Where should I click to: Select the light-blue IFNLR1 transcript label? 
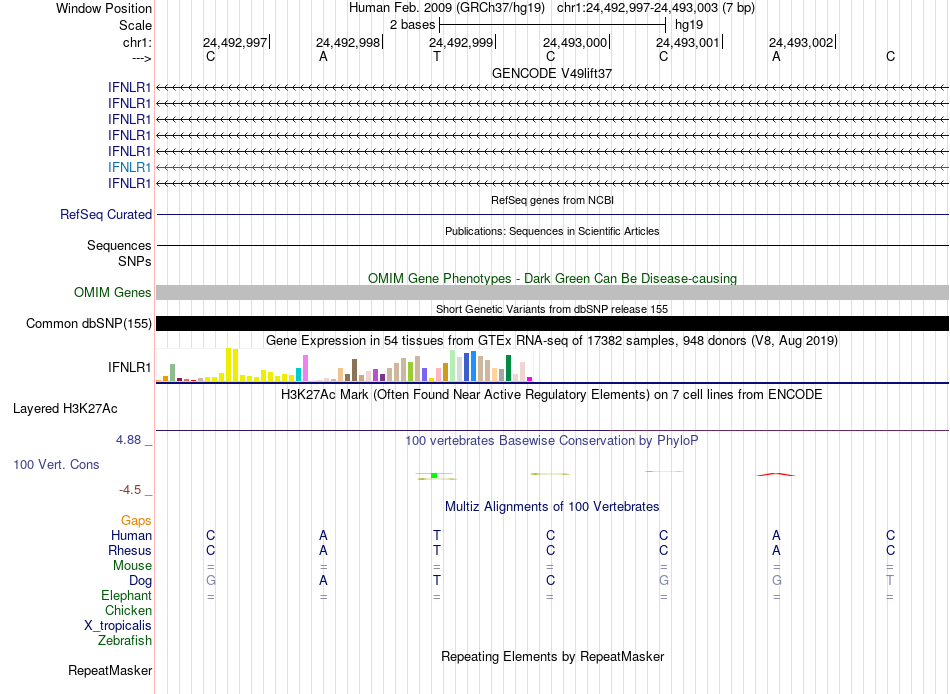pos(129,167)
